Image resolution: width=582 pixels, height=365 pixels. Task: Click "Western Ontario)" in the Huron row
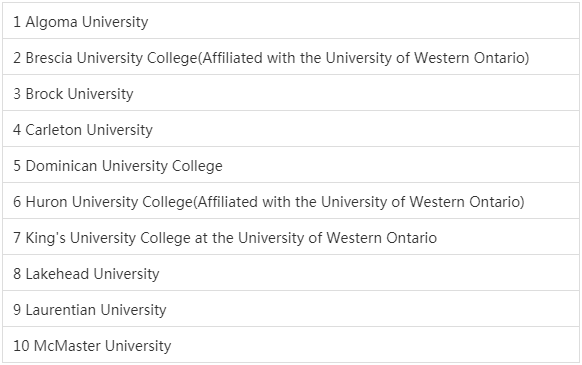[467, 202]
